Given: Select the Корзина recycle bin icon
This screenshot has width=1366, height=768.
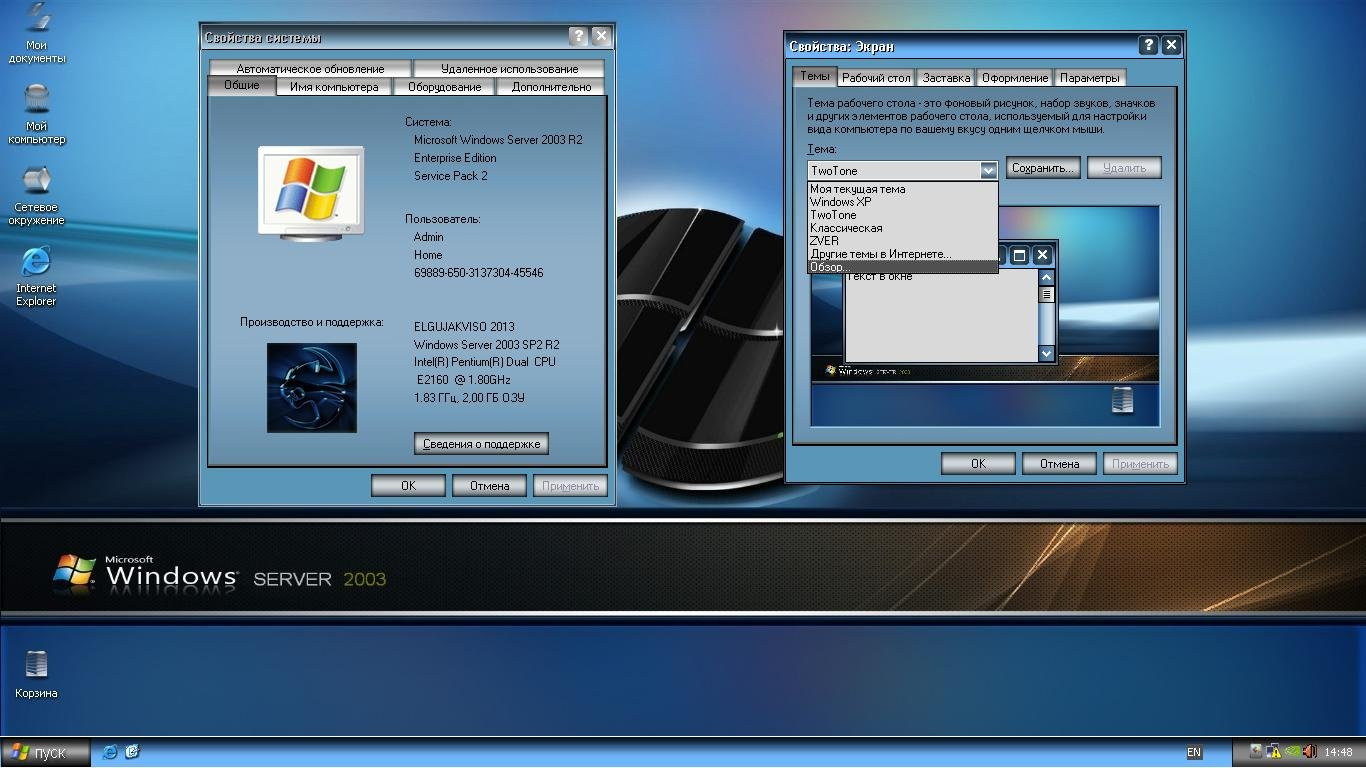Looking at the screenshot, I should click(x=36, y=675).
